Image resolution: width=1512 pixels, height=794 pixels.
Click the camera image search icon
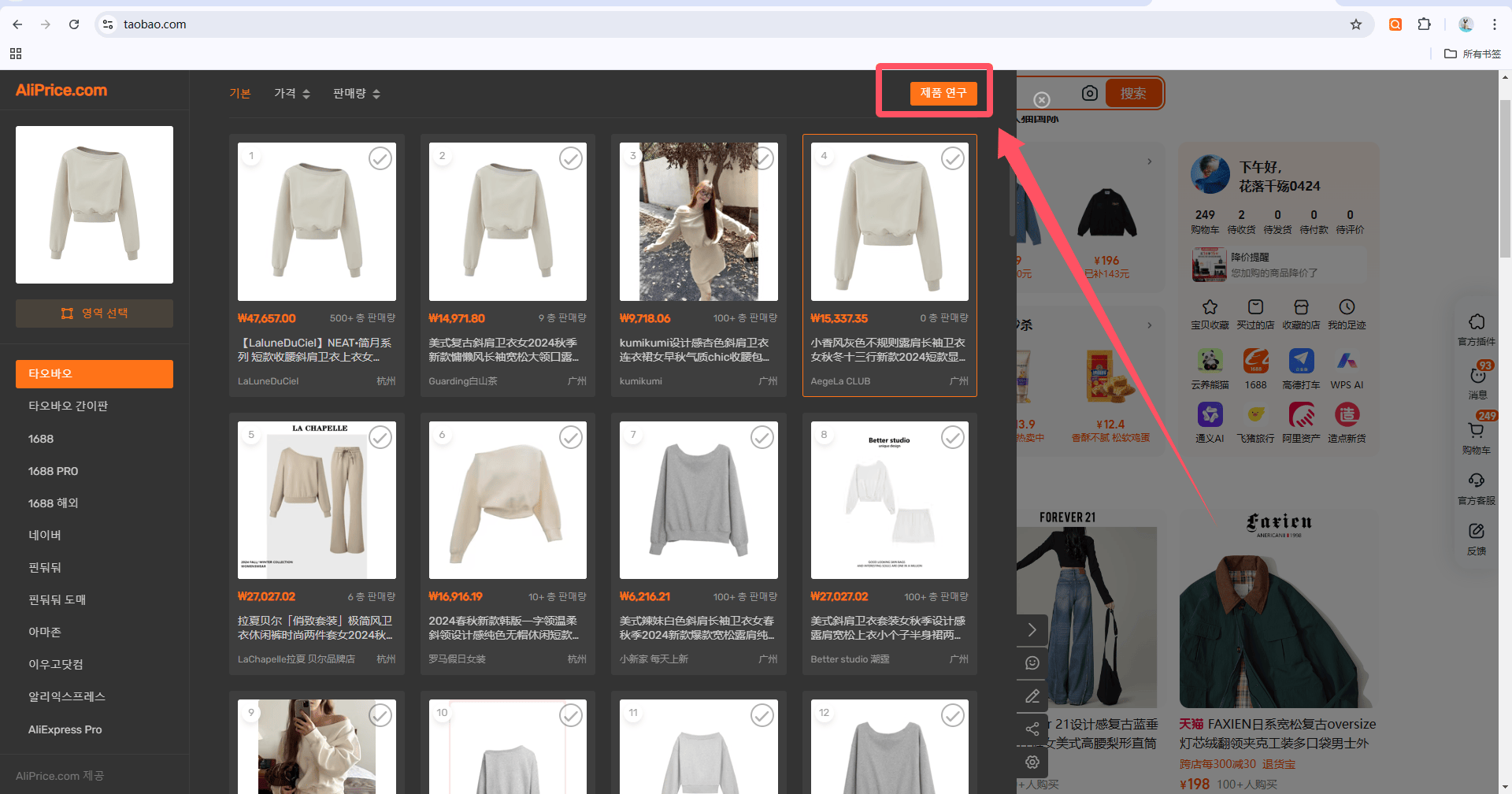1089,93
